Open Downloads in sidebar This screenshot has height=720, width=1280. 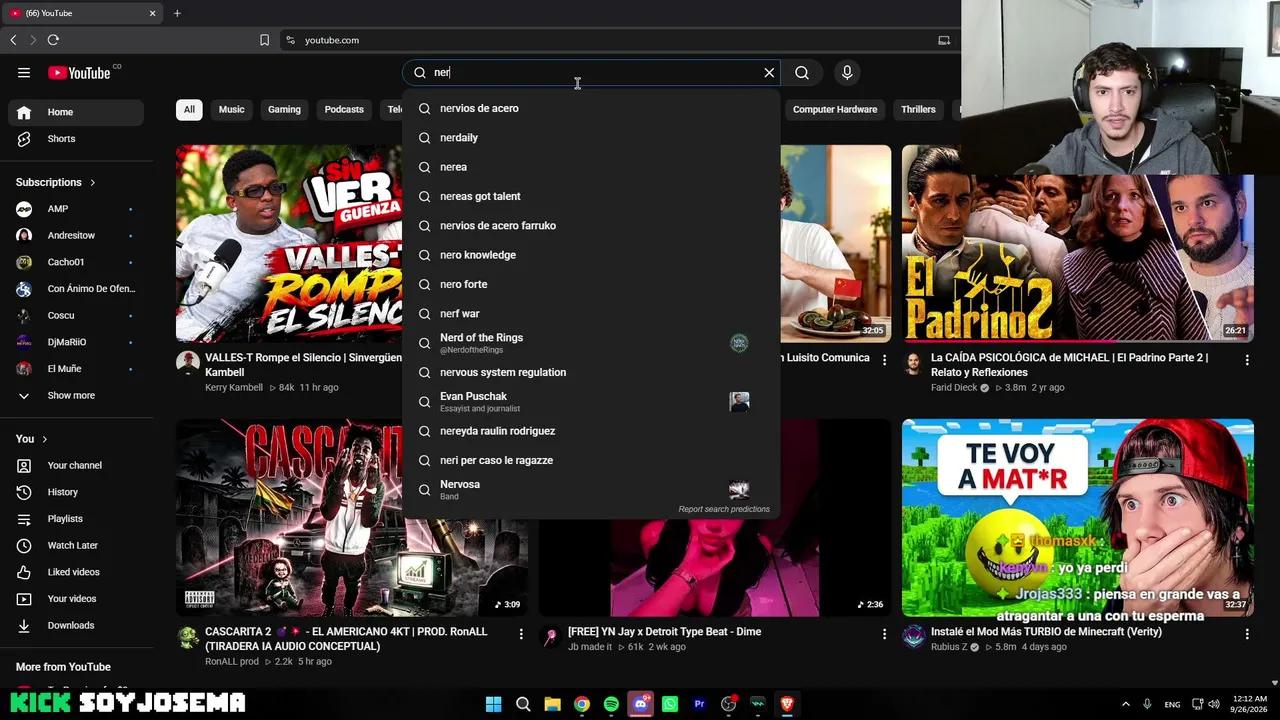pos(76,625)
